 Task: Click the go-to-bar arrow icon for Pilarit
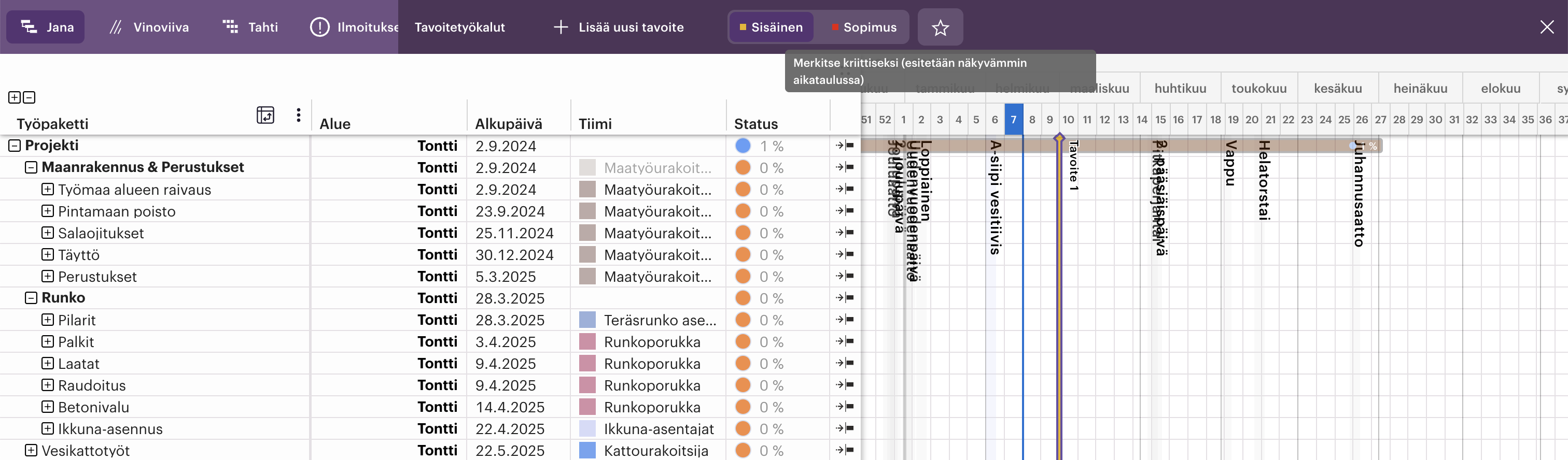click(x=844, y=320)
